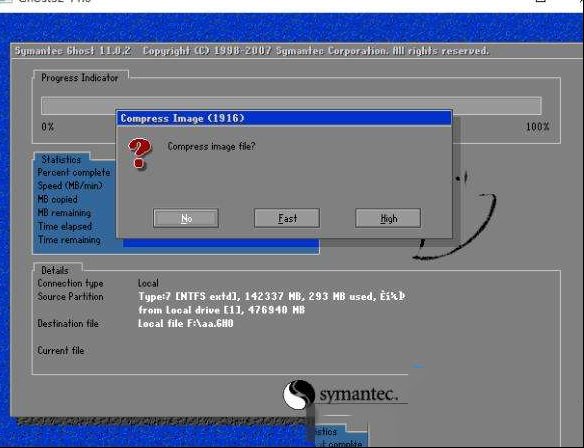Click the Compress Image (1916) title bar
Screen dimensions: 584x448
[285, 118]
